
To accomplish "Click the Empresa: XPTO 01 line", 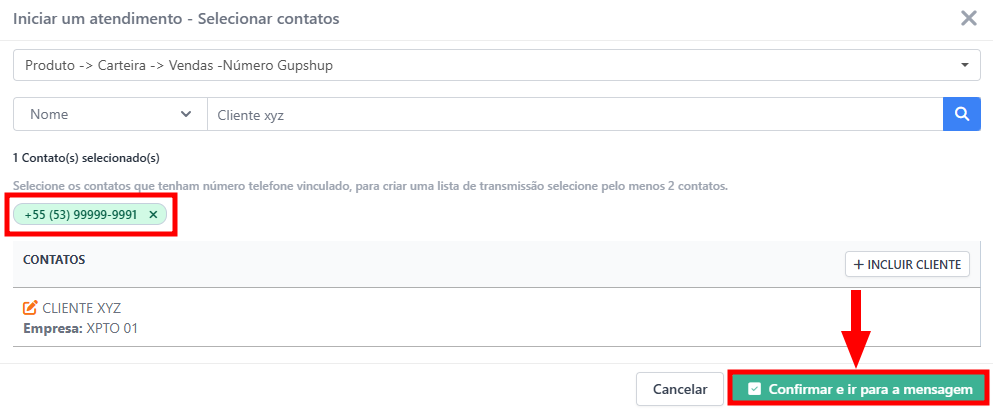I will click(x=80, y=327).
